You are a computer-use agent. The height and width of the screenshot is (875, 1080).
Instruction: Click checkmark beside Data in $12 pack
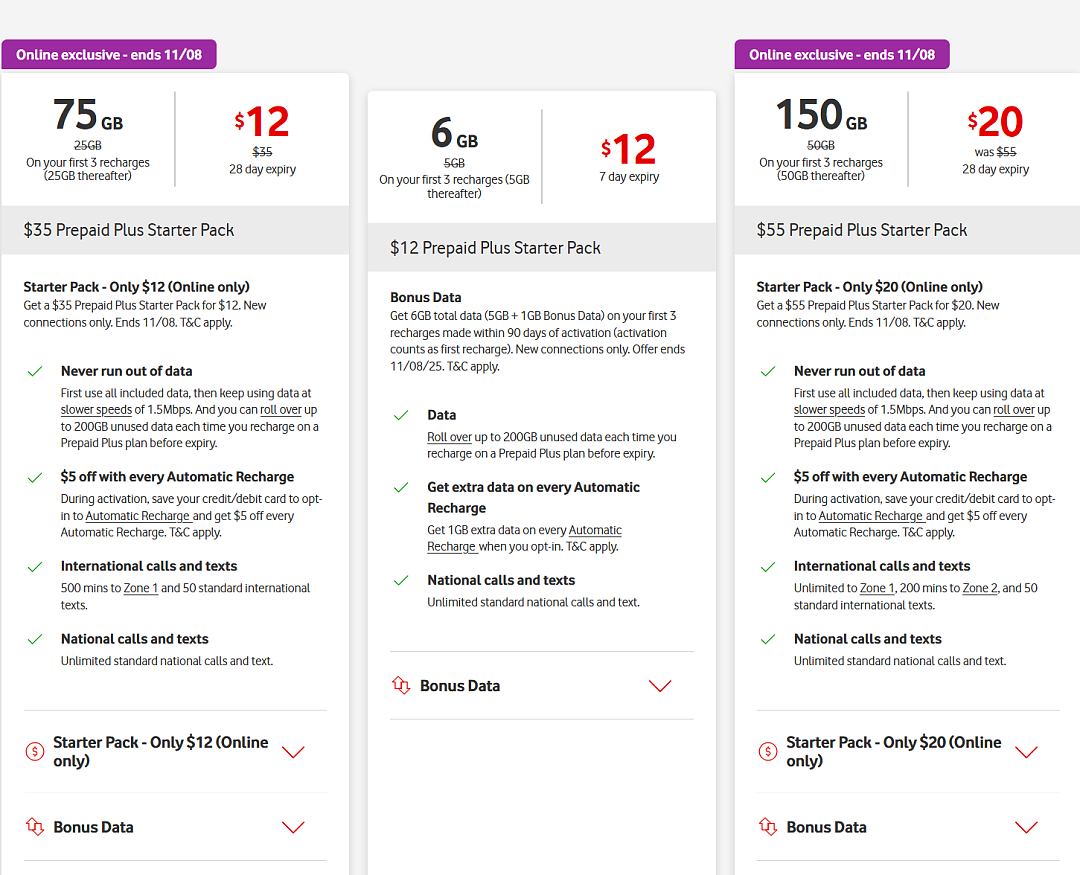[x=401, y=415]
